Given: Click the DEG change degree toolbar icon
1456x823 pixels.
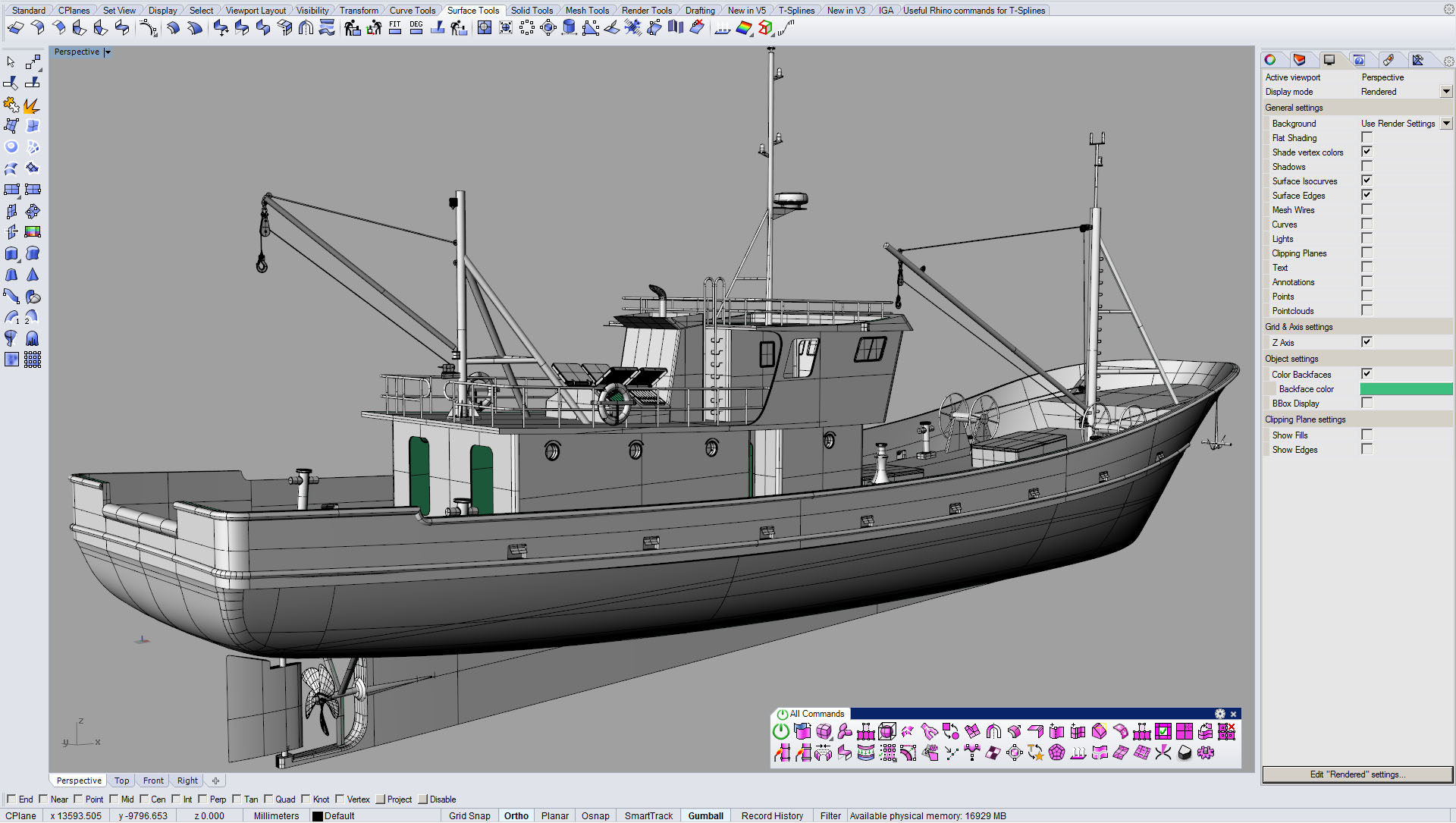Looking at the screenshot, I should [416, 28].
